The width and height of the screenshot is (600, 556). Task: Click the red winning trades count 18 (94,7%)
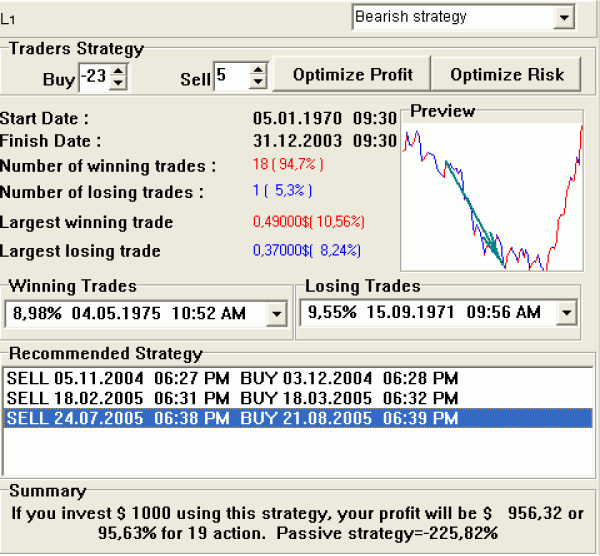point(288,165)
